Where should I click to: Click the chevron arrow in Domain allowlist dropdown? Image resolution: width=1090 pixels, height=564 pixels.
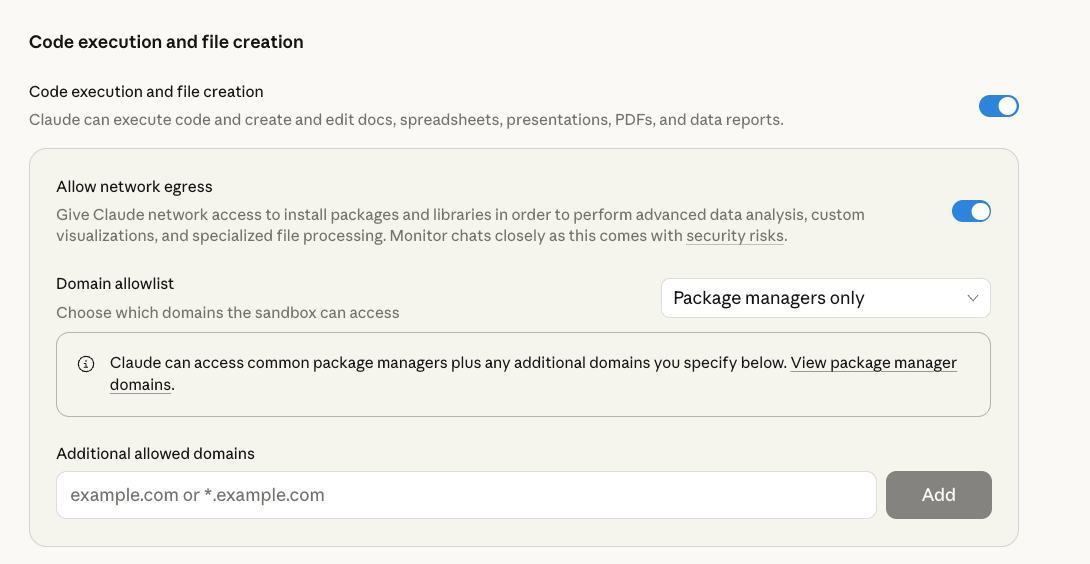click(972, 298)
